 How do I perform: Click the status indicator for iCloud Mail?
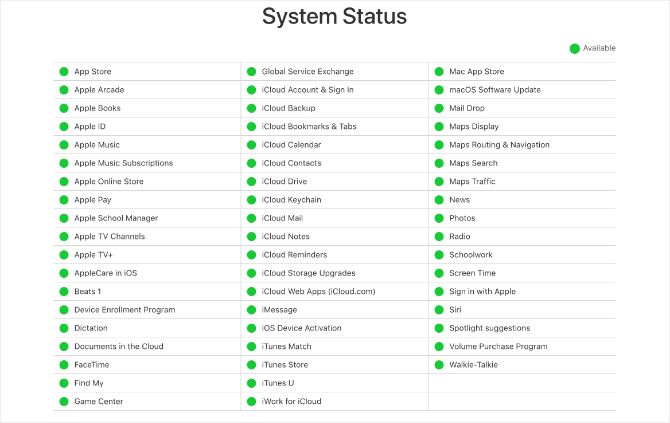252,218
